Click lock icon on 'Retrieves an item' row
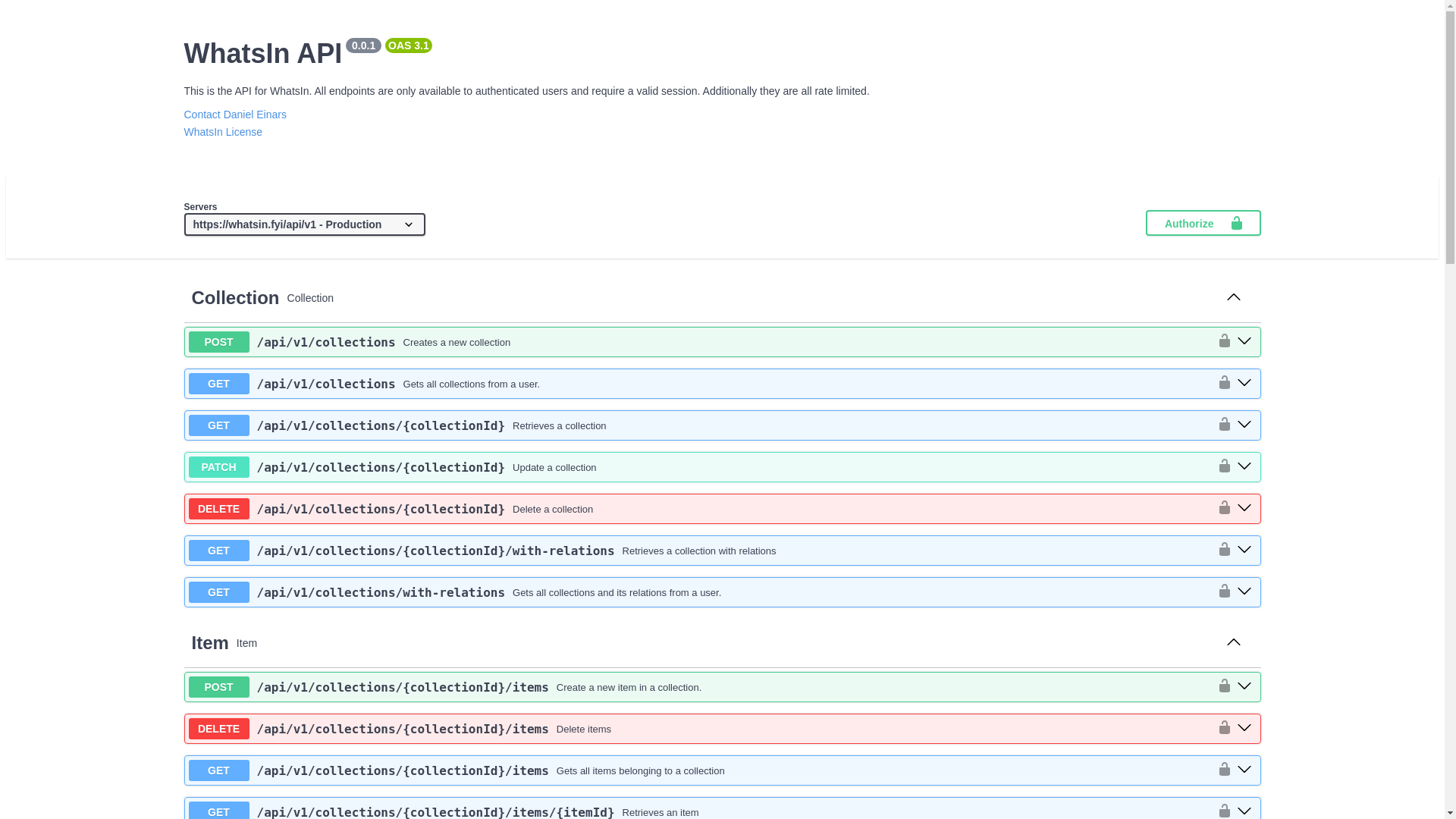 (x=1224, y=811)
